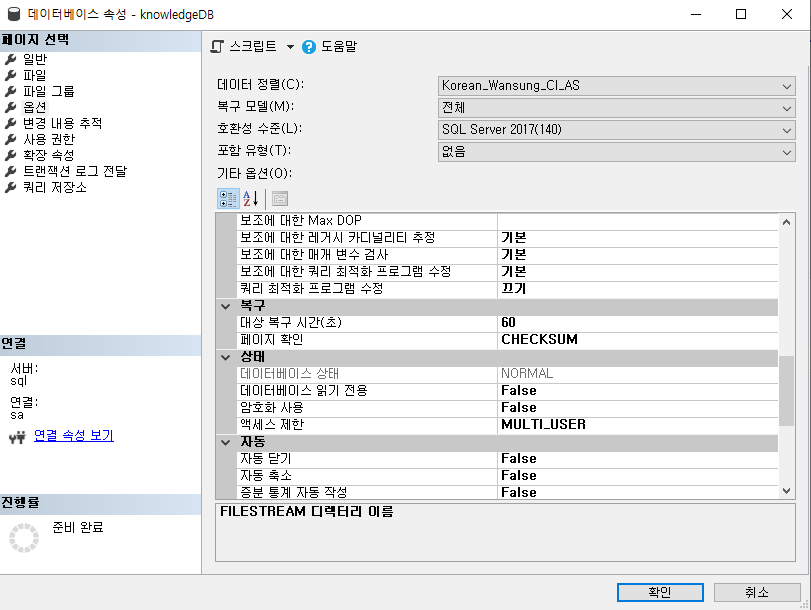
Task: Select 액세스 제한 value MULTI_USER
Action: (638, 425)
